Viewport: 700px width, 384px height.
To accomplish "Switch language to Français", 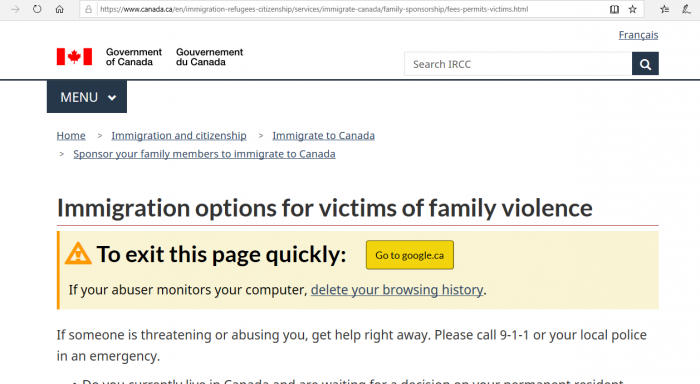I will (x=638, y=35).
